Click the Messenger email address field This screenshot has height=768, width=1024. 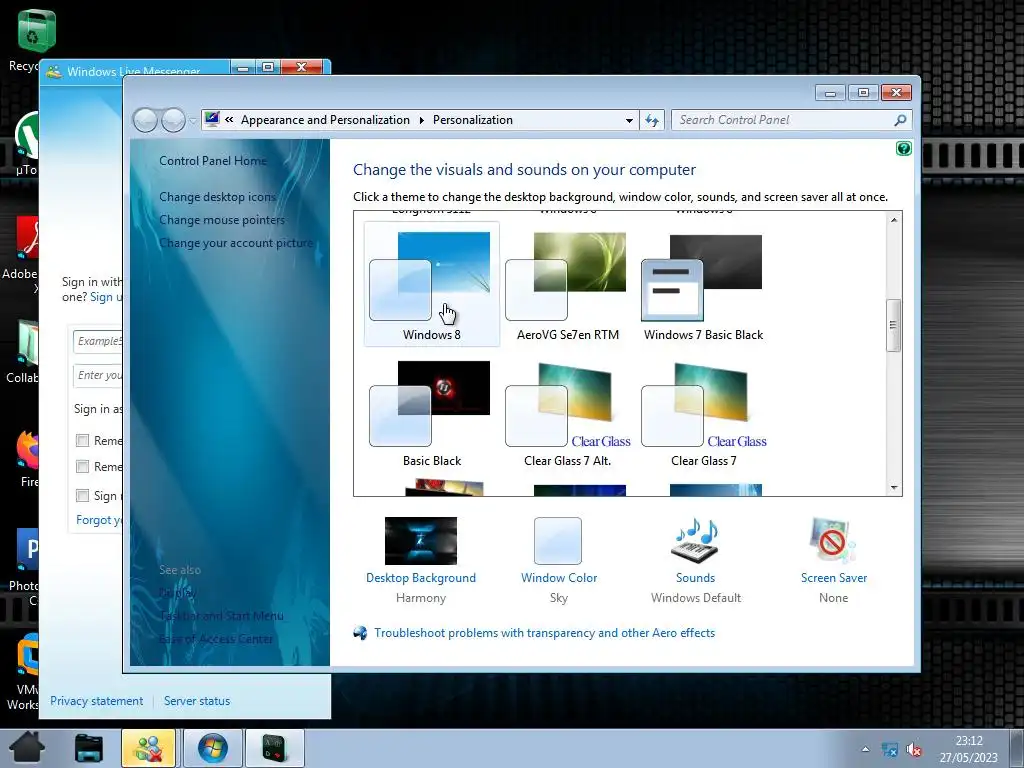(98, 341)
